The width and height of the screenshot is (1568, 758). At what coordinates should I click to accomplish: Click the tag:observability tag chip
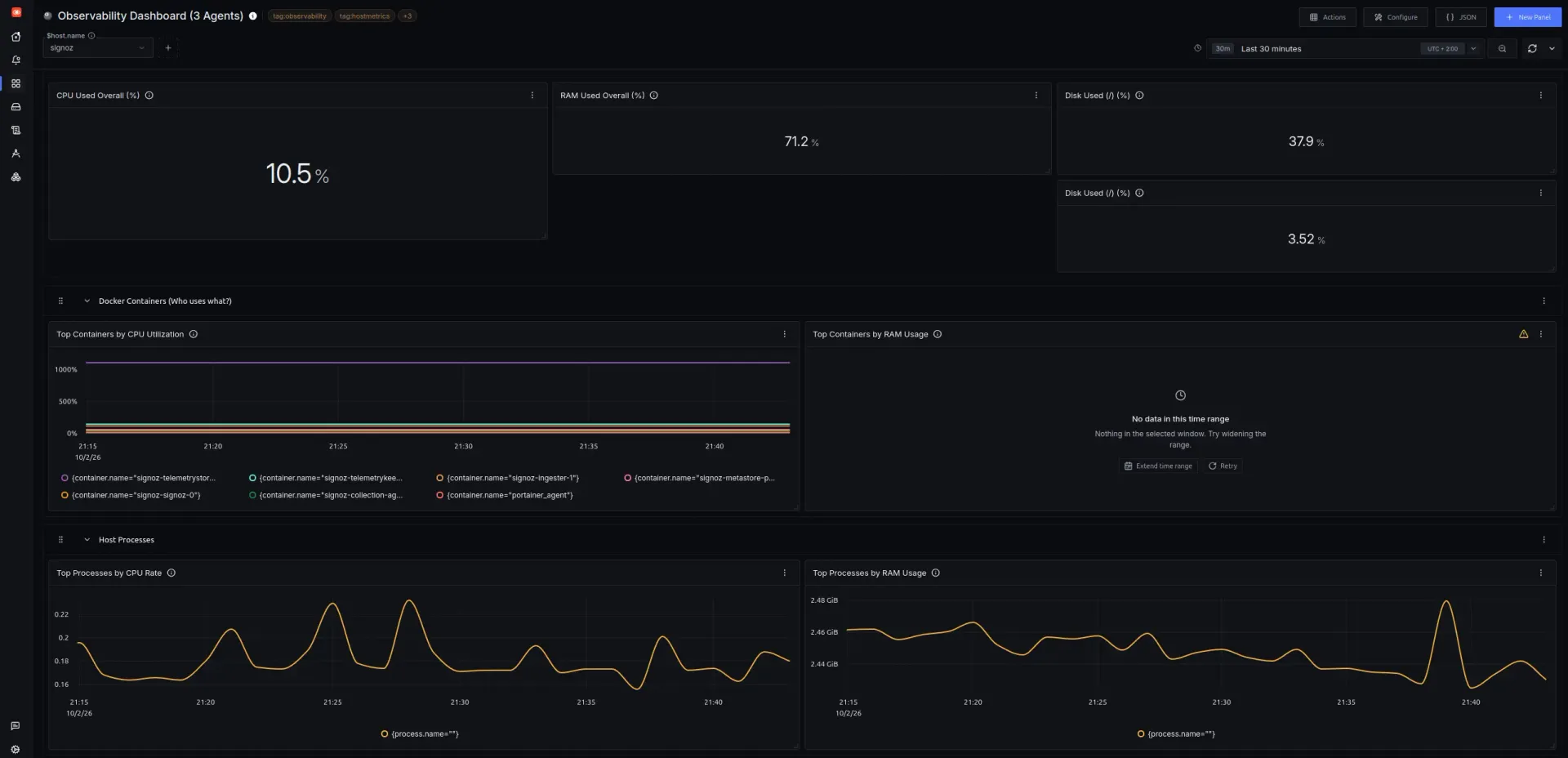pos(300,16)
